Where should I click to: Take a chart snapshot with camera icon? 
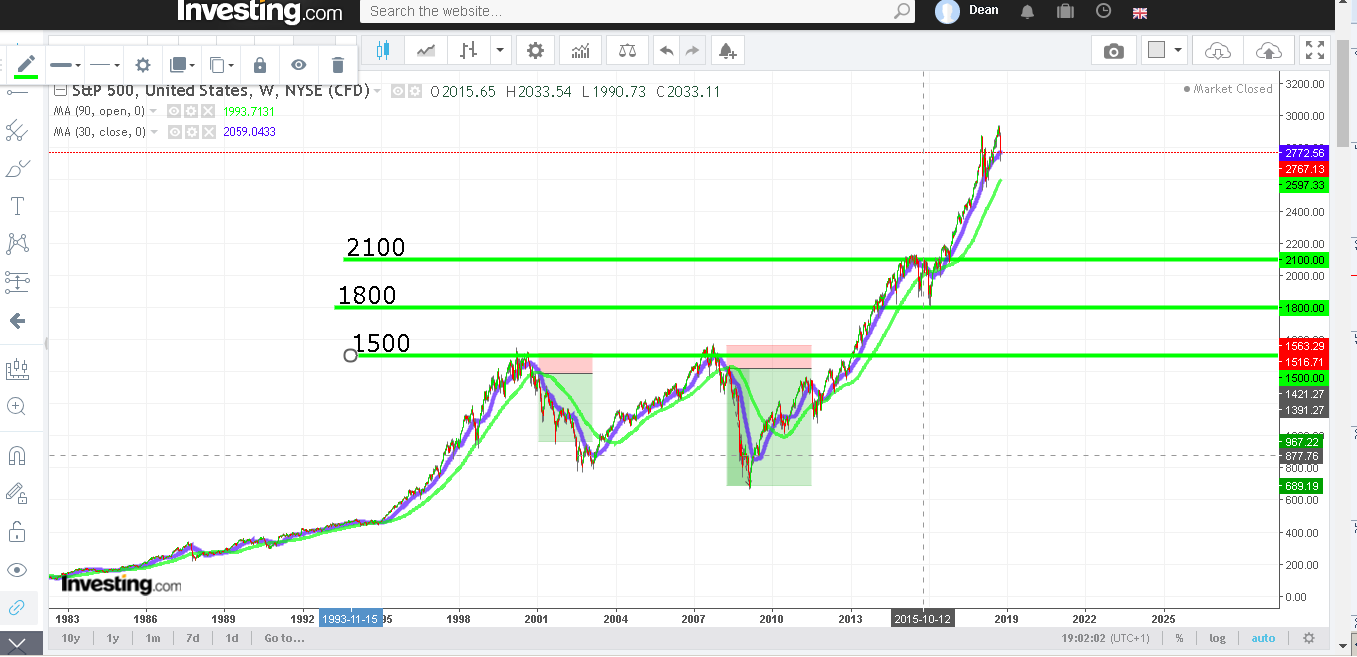[x=1114, y=51]
